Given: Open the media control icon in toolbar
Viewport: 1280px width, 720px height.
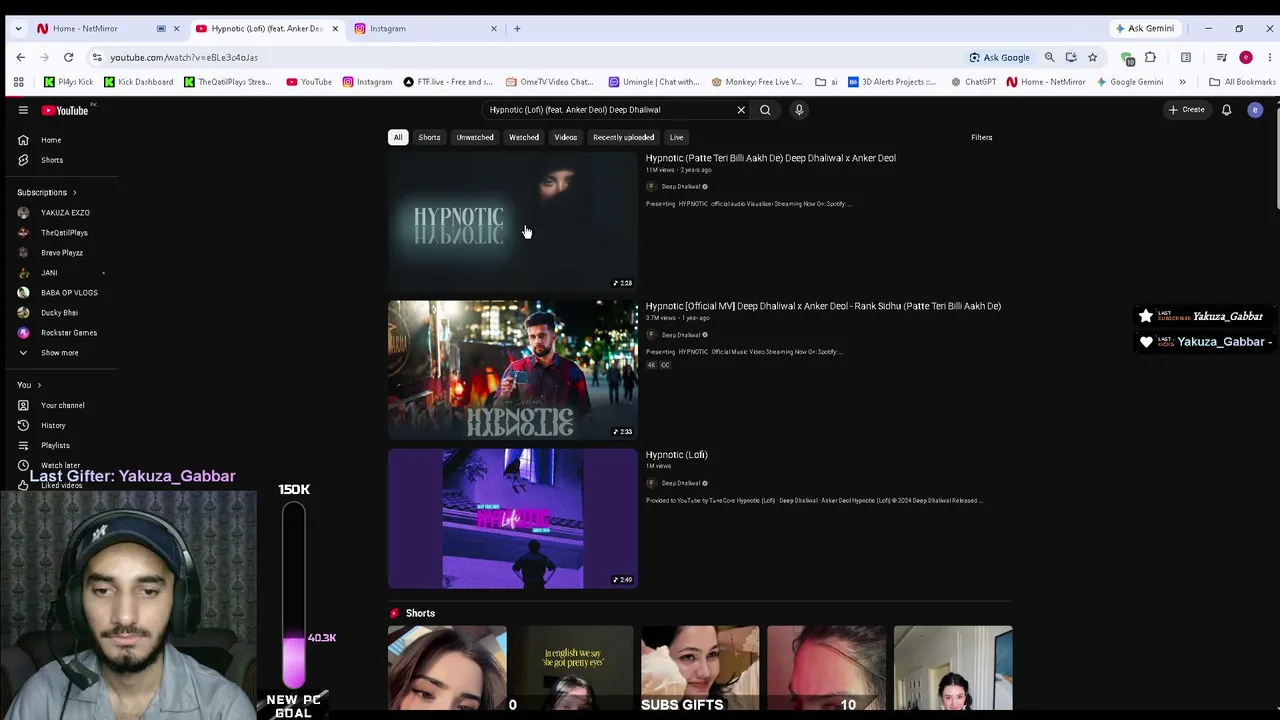Looking at the screenshot, I should click(x=1221, y=57).
